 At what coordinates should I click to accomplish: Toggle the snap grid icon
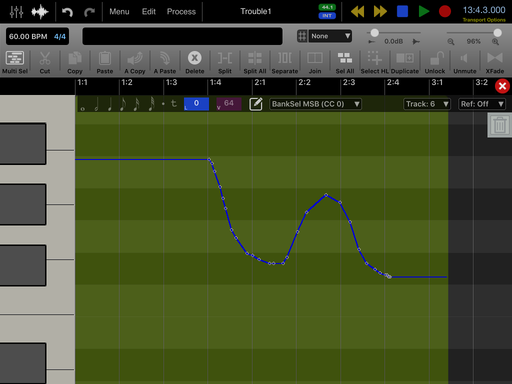(x=302, y=36)
